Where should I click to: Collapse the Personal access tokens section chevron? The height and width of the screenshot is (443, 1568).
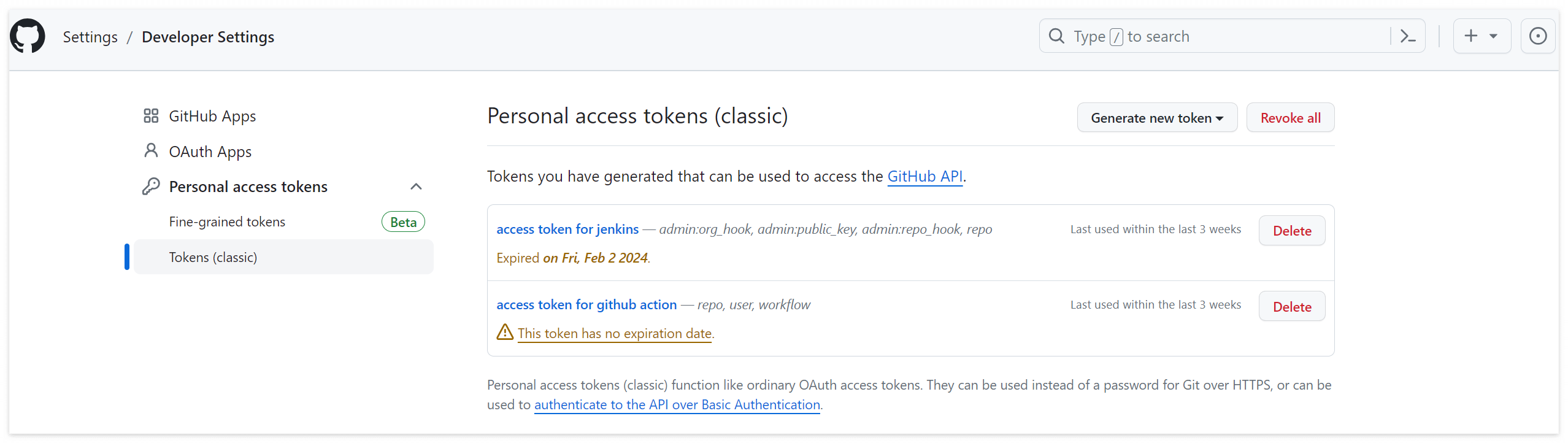point(416,187)
